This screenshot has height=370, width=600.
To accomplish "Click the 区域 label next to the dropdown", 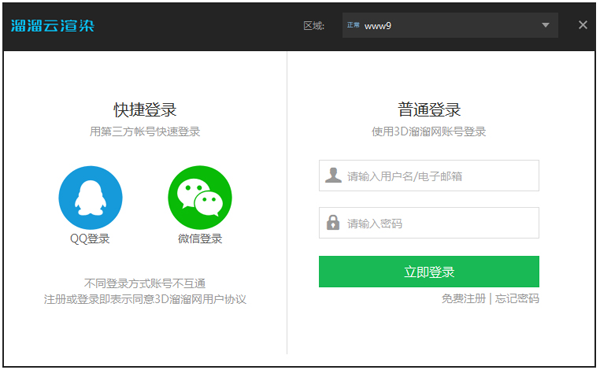I will coord(314,26).
